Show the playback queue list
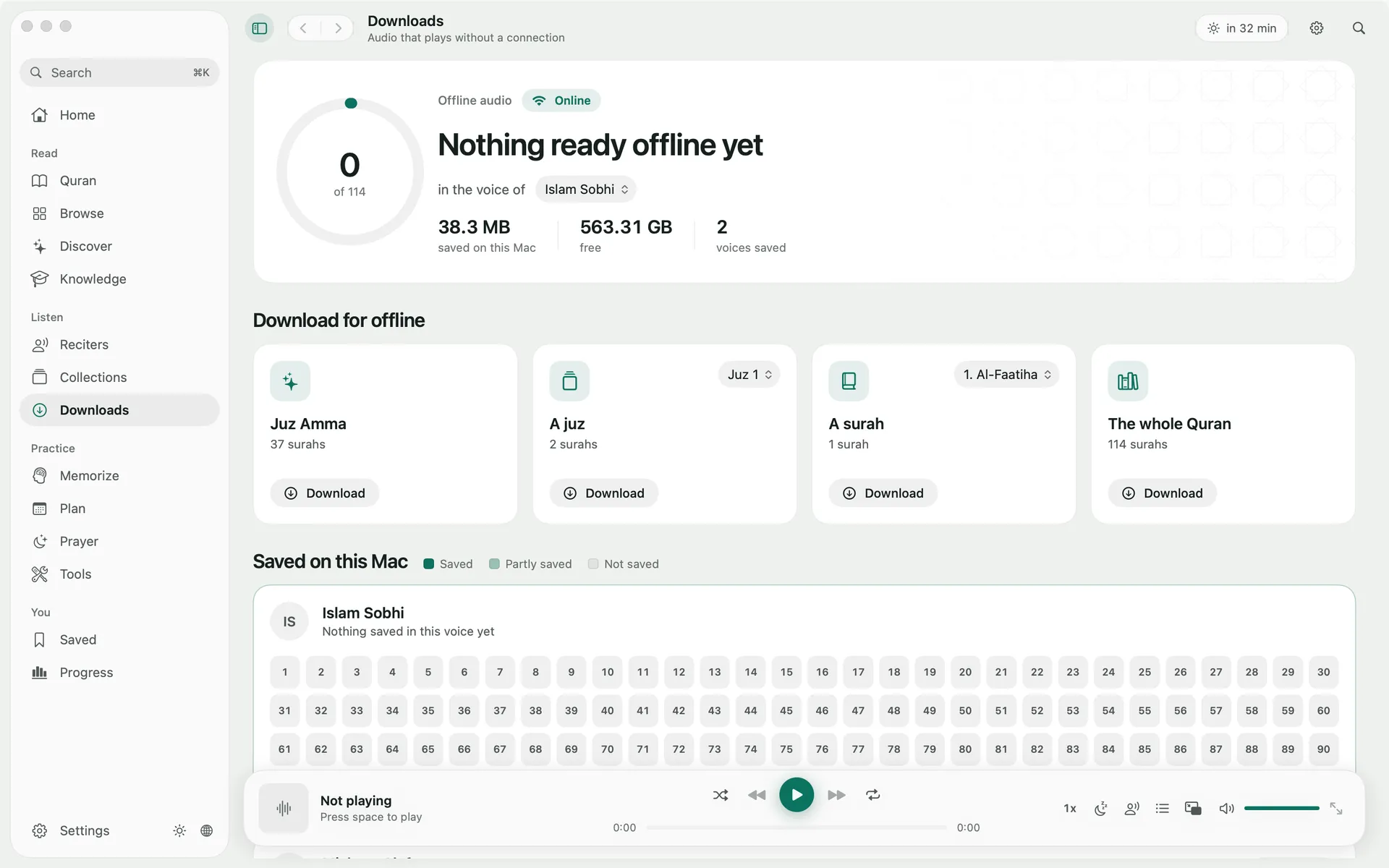The image size is (1389, 868). pyautogui.click(x=1163, y=809)
